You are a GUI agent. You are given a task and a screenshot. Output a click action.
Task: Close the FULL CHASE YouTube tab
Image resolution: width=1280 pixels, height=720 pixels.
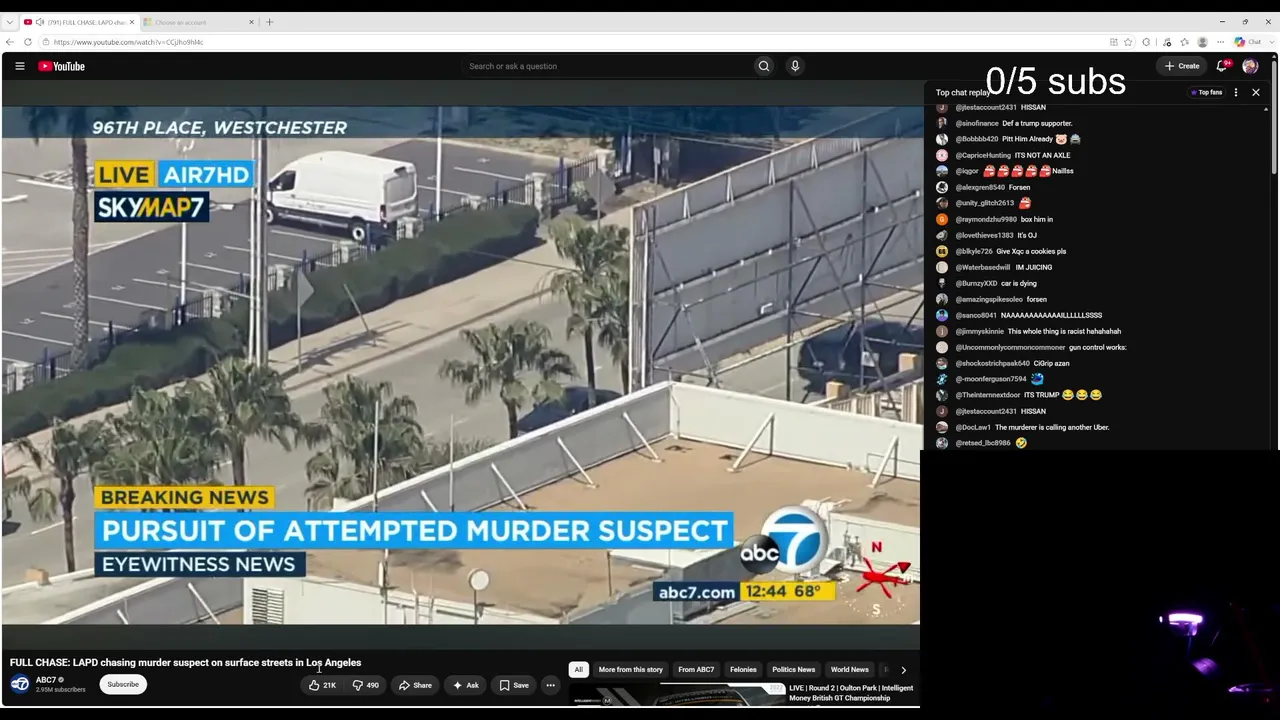point(131,22)
